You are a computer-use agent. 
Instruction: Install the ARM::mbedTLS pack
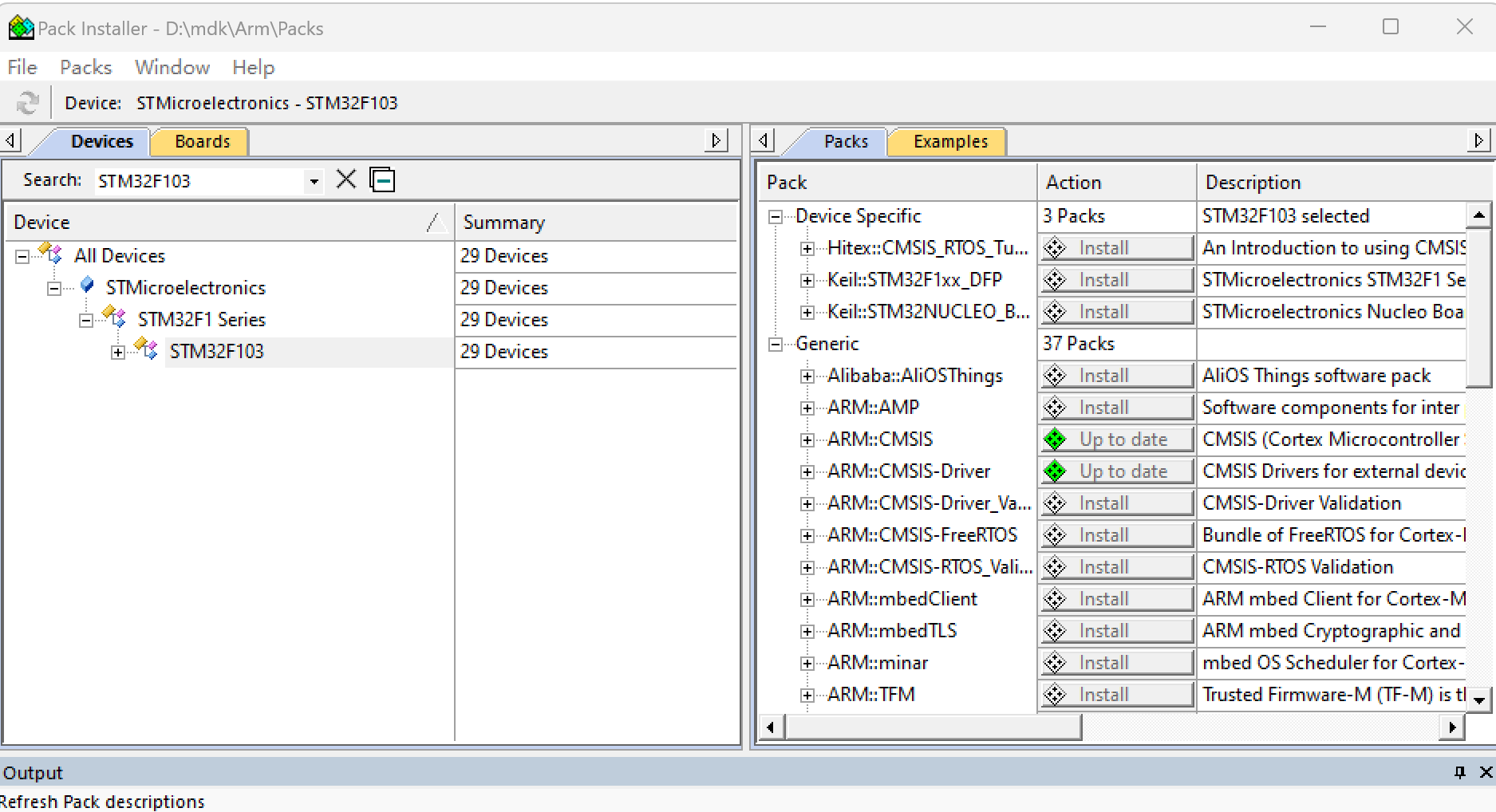coord(1116,631)
